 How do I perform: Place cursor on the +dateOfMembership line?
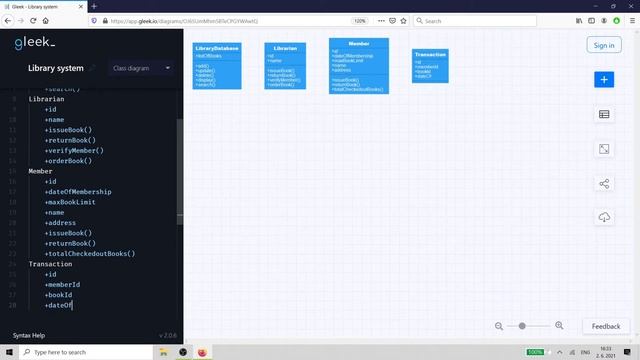(78, 192)
